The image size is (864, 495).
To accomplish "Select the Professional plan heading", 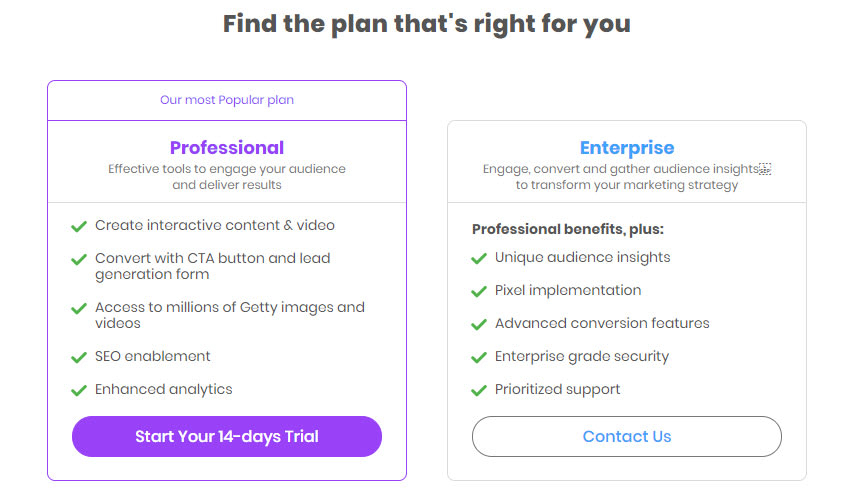I will tap(227, 148).
